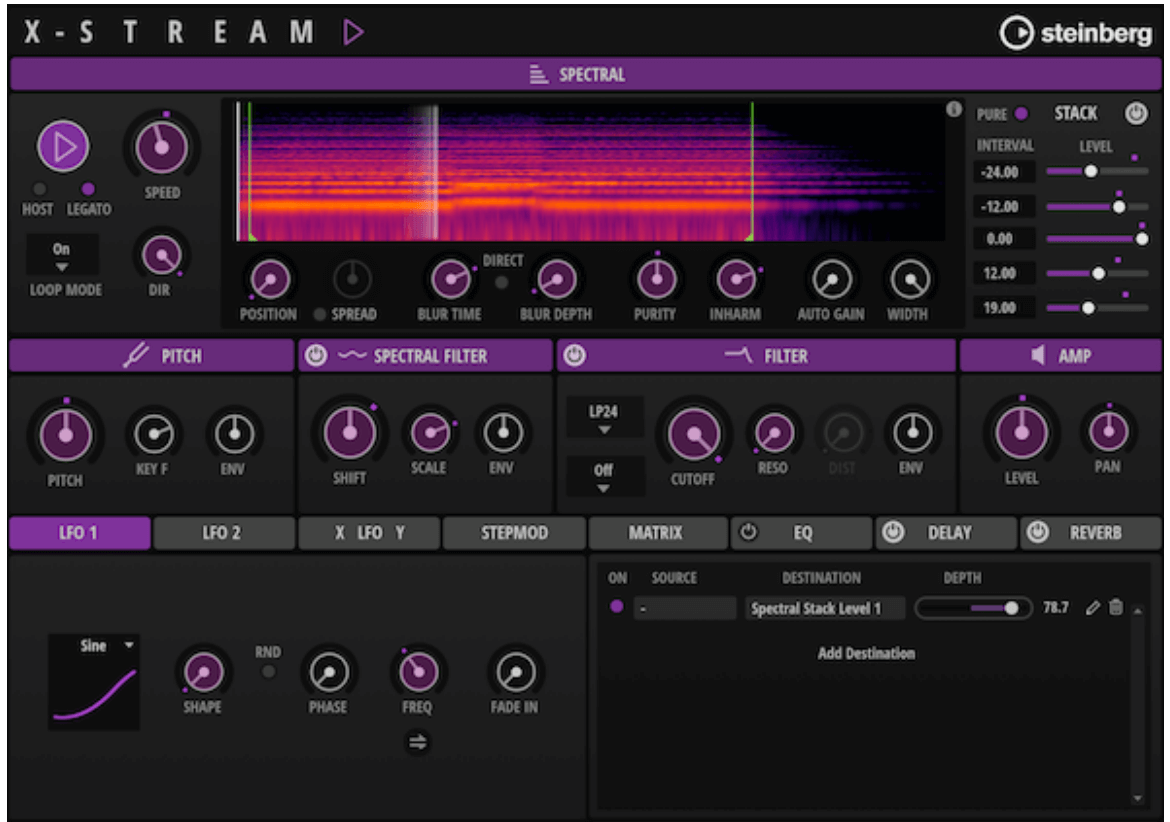1170x822 pixels.
Task: Open the EQ tab
Action: (802, 533)
